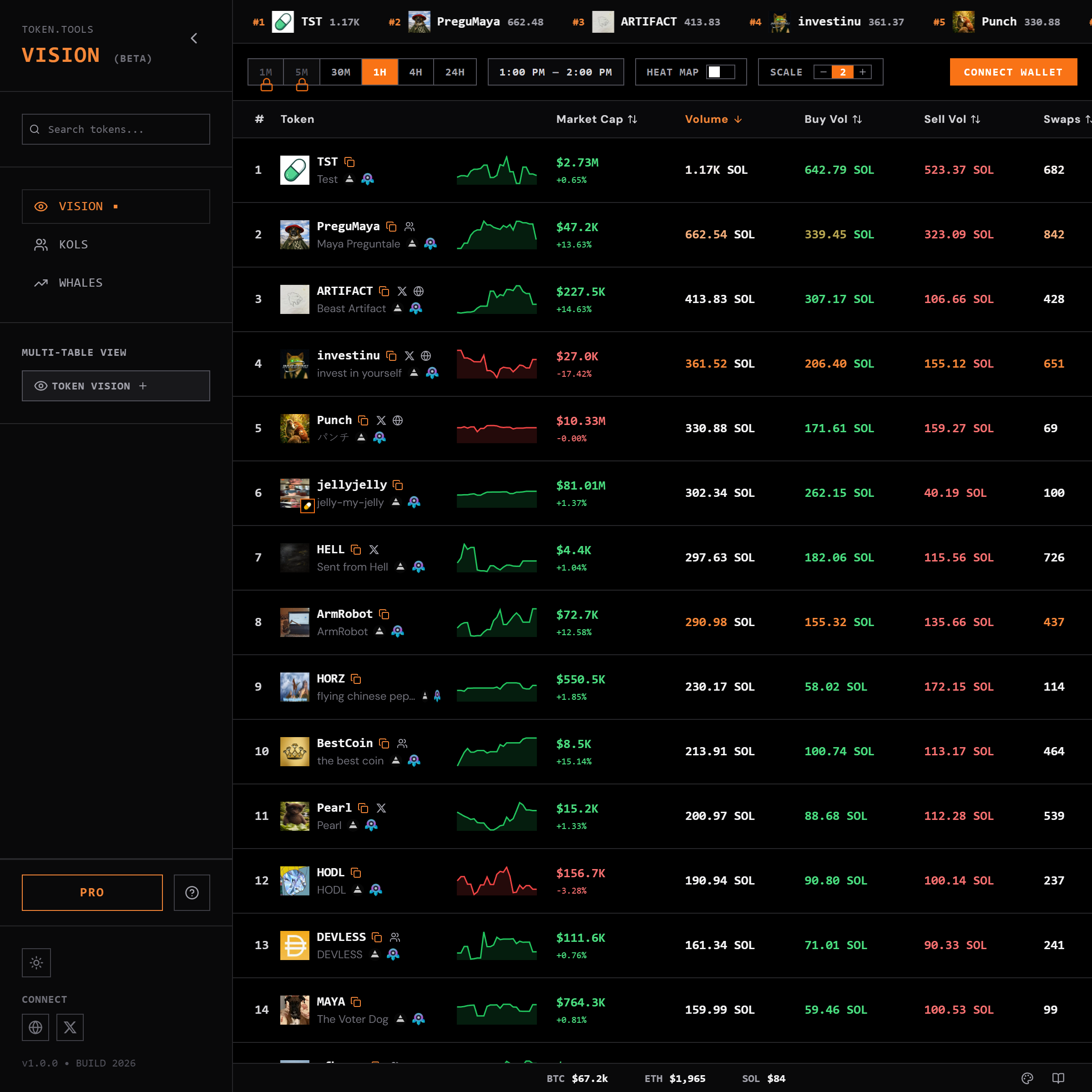Image resolution: width=1092 pixels, height=1092 pixels.
Task: Visit the ARTIFACT website via globe icon
Action: click(x=418, y=292)
